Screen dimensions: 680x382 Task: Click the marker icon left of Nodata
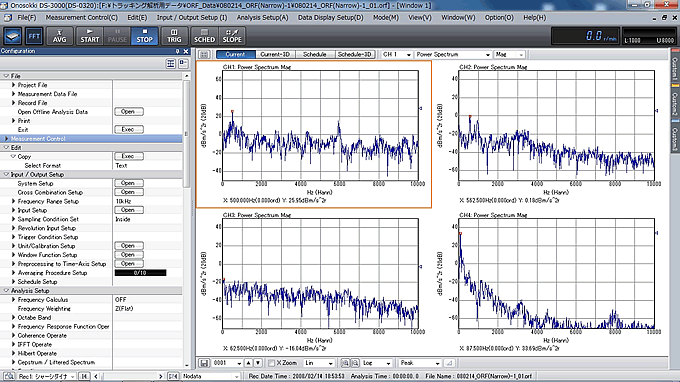click(173, 376)
